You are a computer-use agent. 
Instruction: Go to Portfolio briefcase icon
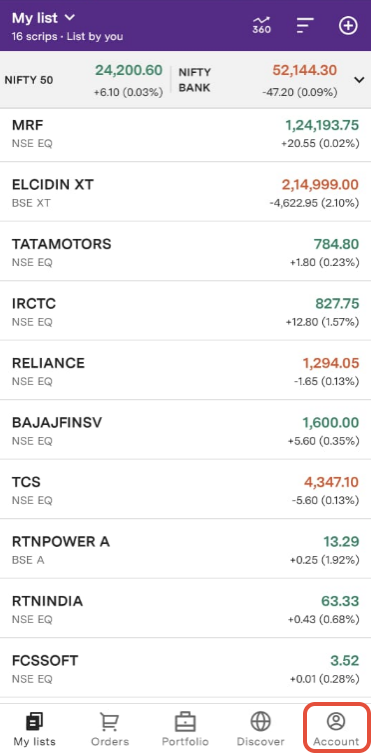(x=185, y=721)
